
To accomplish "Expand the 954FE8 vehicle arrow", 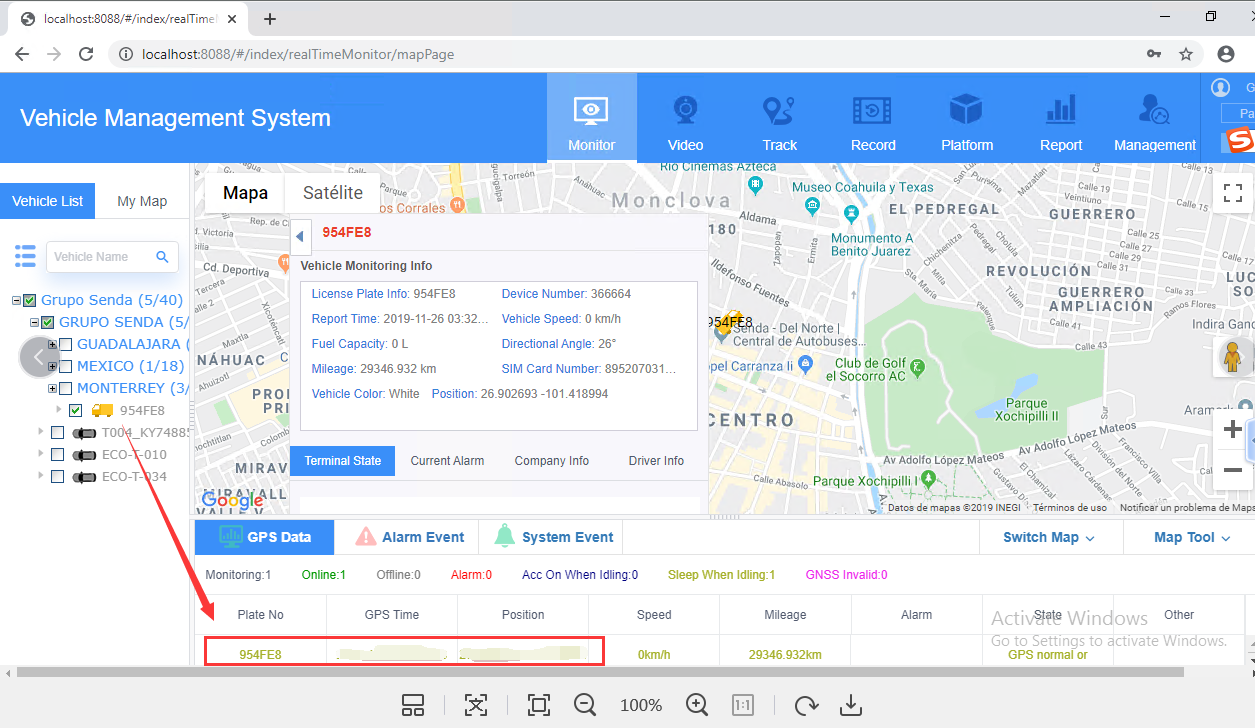I will pyautogui.click(x=58, y=410).
